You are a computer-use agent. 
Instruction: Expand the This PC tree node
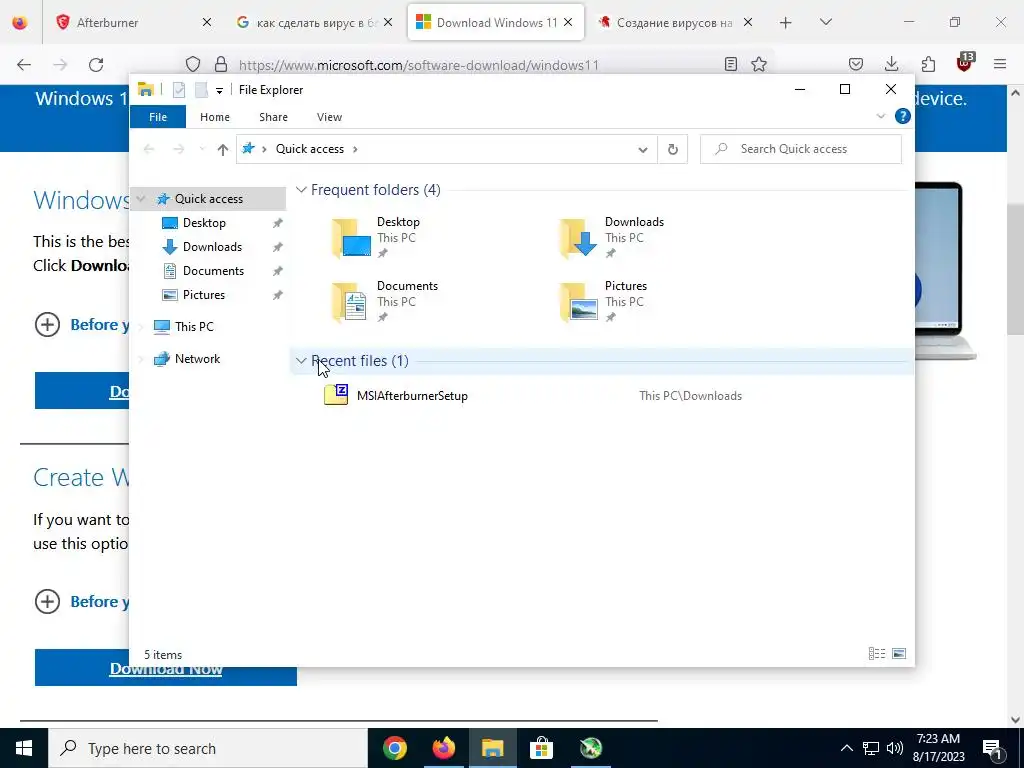pos(141,327)
